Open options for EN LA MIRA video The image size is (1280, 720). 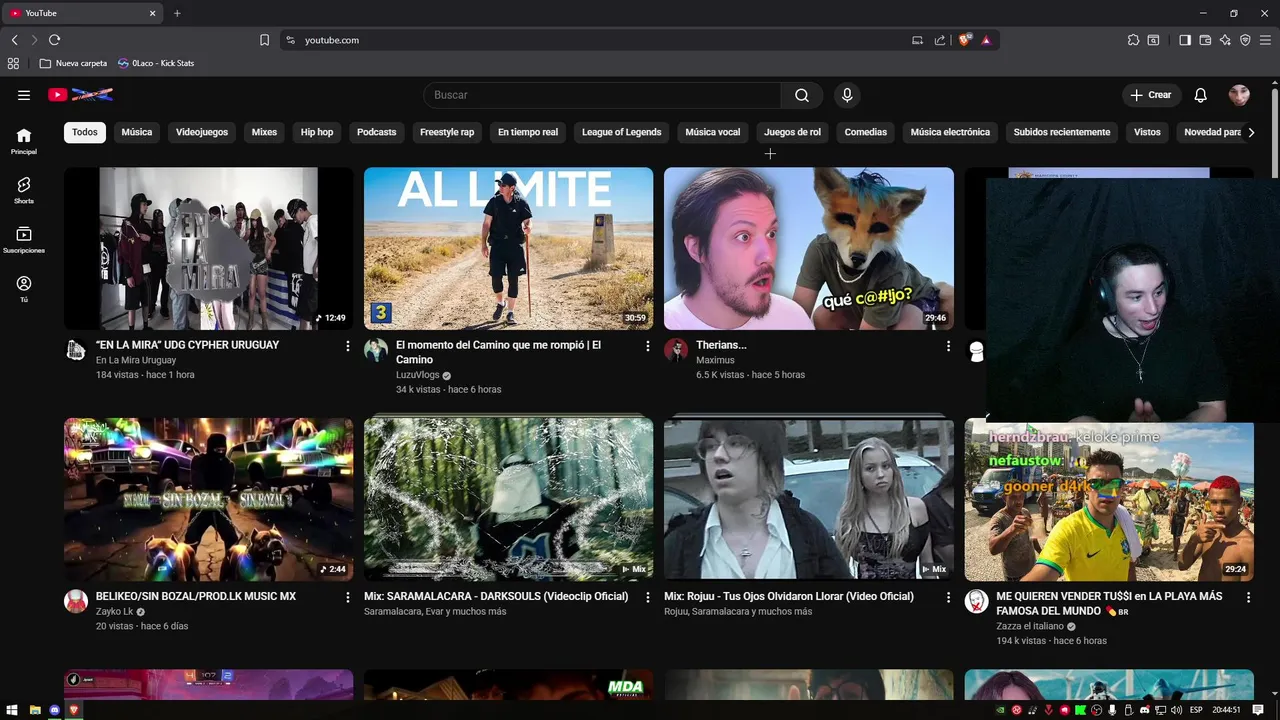(348, 346)
